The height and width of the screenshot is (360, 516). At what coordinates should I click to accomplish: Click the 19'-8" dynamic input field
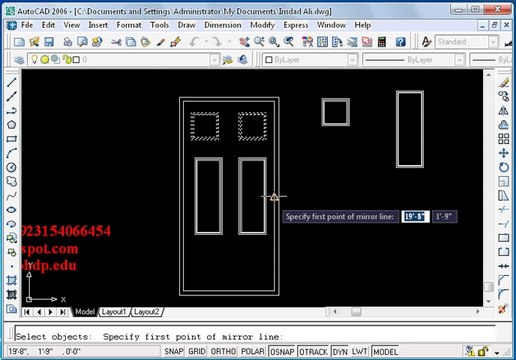(x=415, y=217)
